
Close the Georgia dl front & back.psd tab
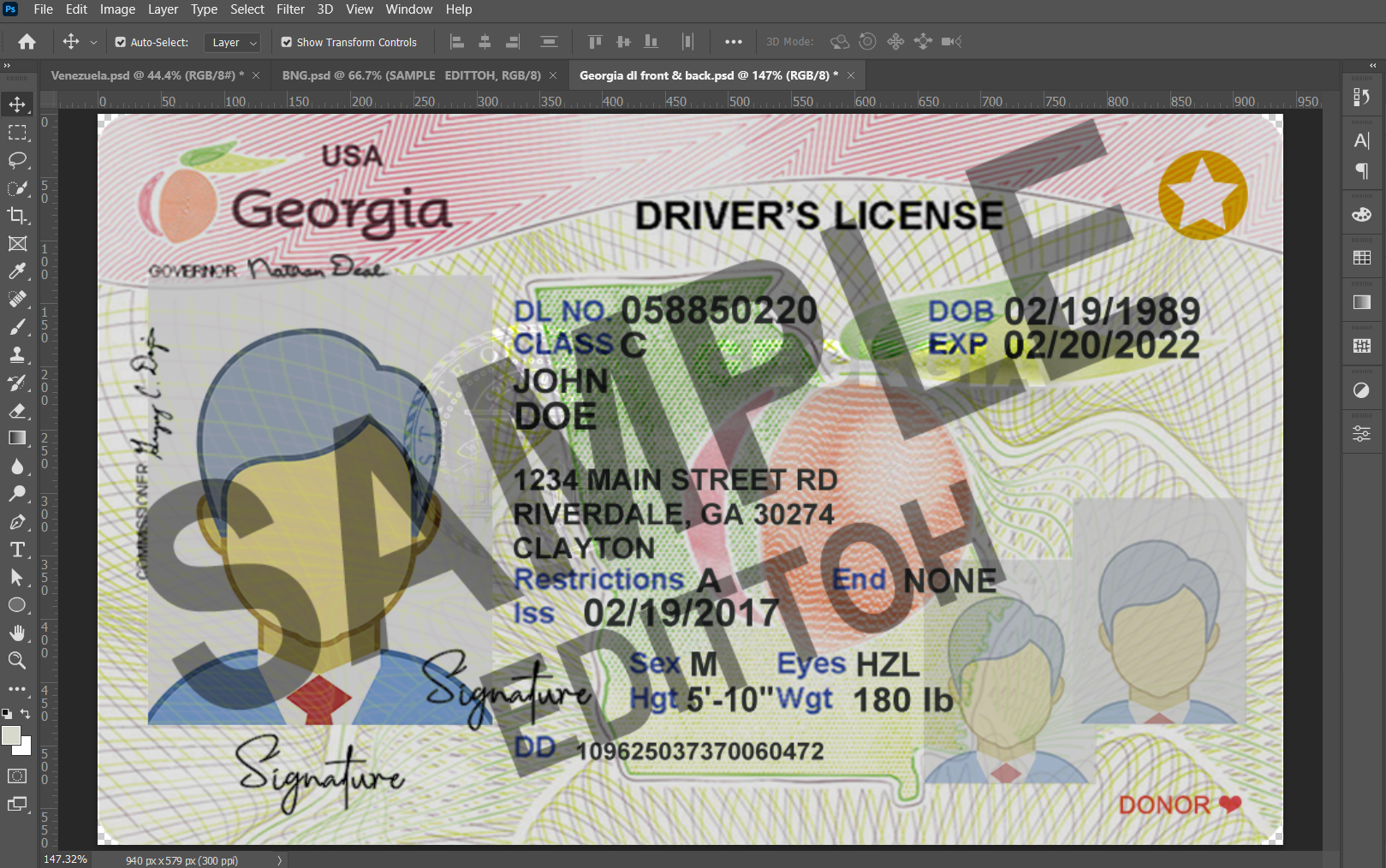pos(851,75)
